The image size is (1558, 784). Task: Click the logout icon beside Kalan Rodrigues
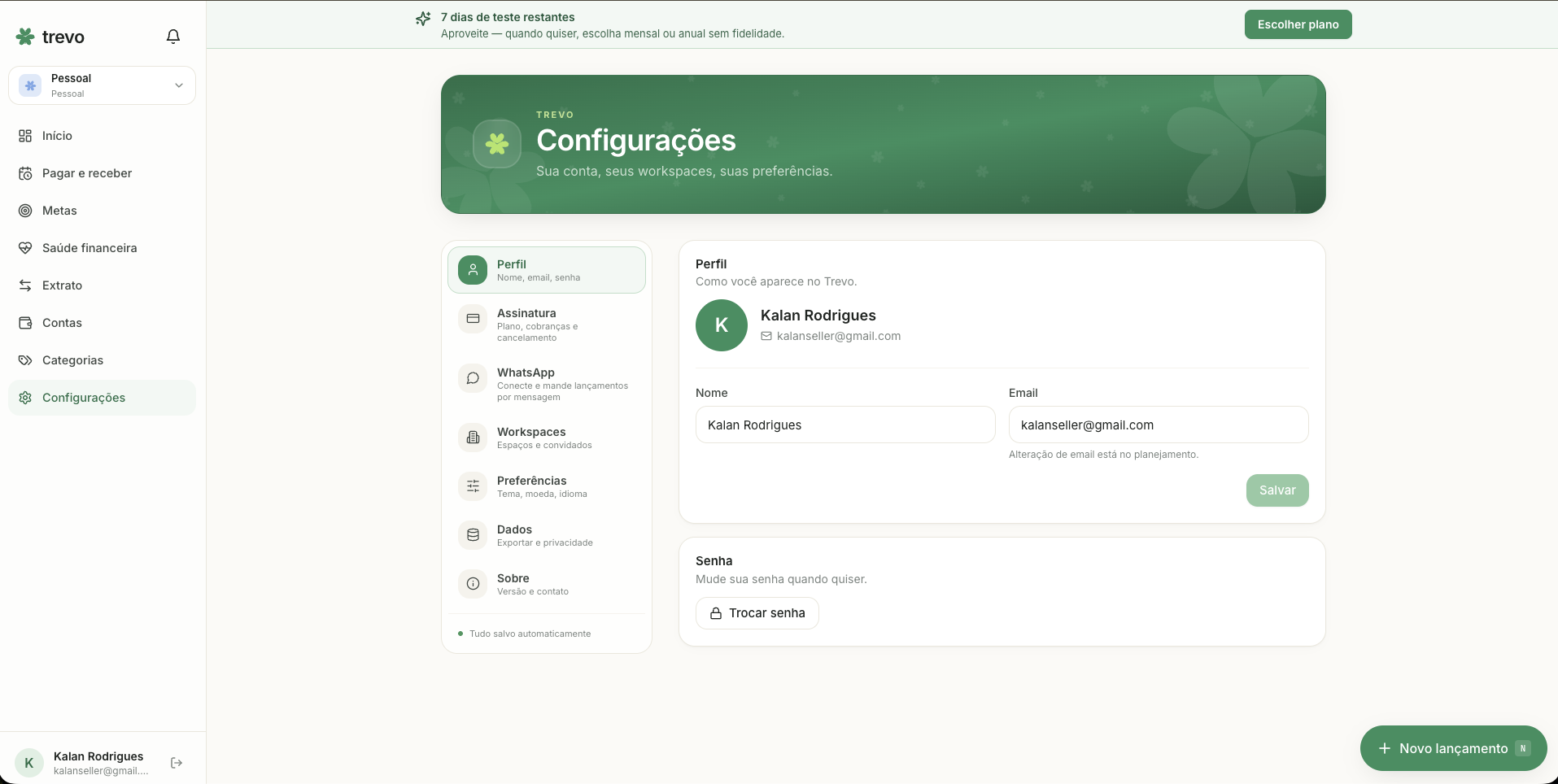click(x=177, y=763)
